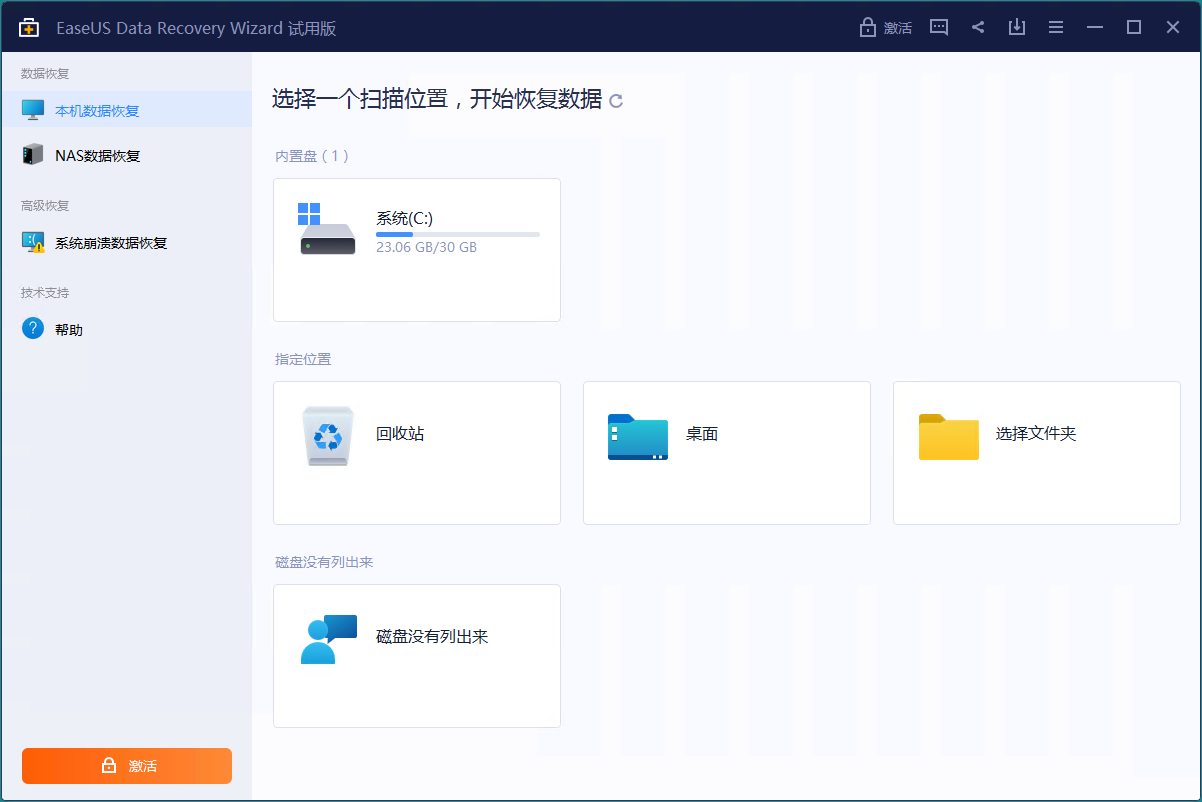Select the 桌面 desktop location card

[726, 452]
